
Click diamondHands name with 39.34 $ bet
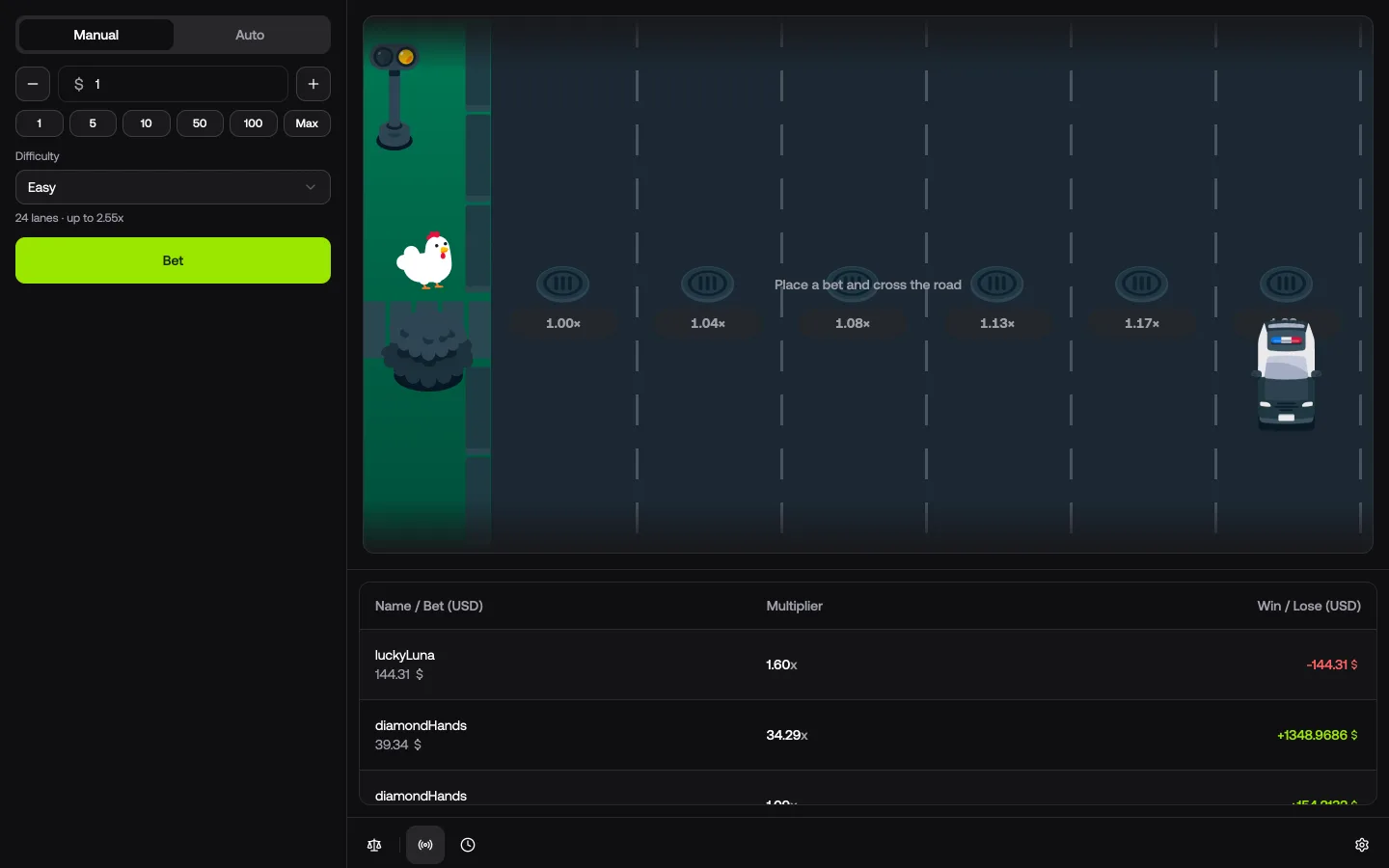click(422, 725)
